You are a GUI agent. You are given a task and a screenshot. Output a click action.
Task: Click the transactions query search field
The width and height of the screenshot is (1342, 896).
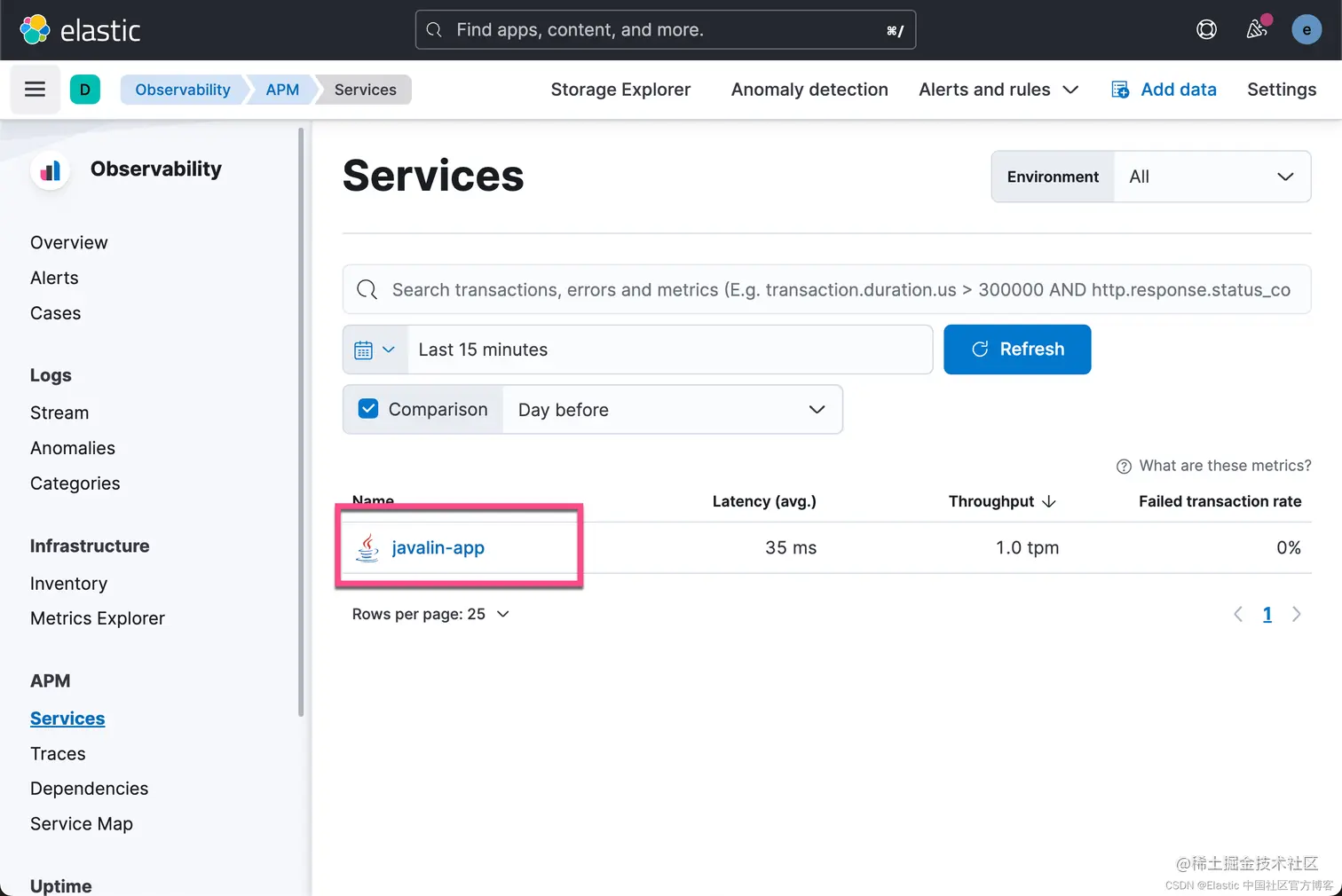point(826,289)
